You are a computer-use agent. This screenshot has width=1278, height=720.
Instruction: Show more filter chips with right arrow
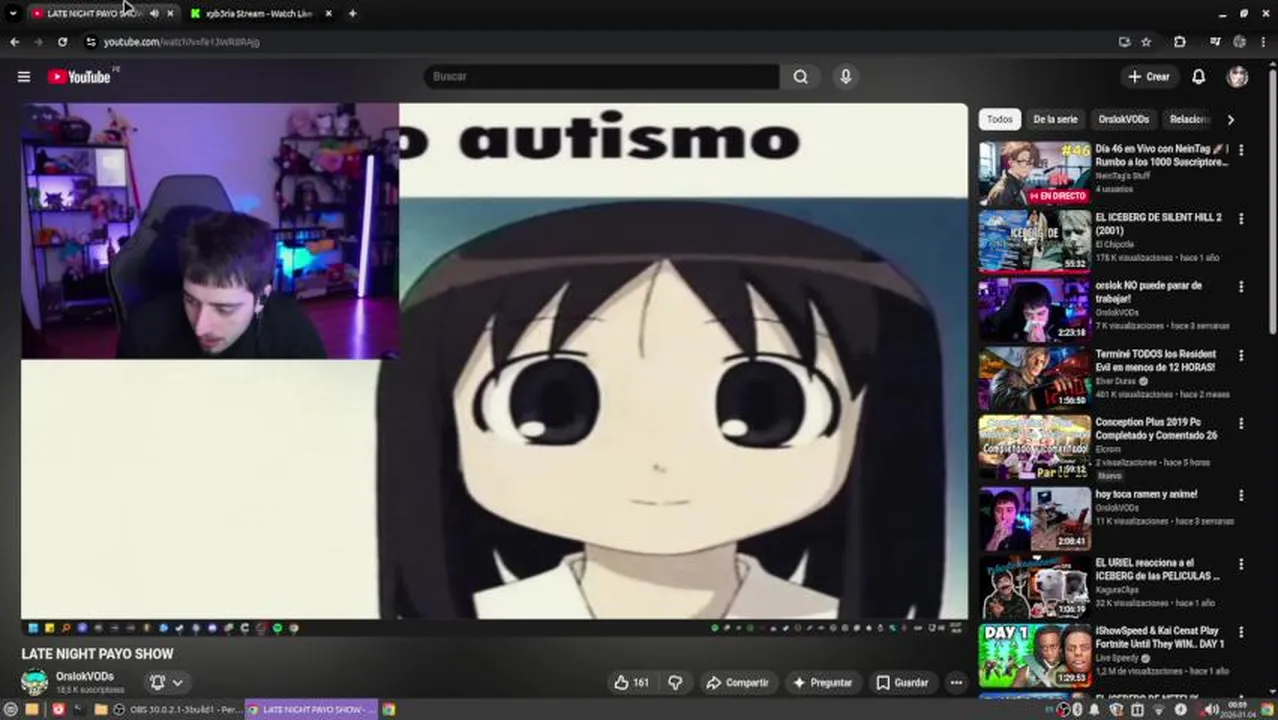point(1230,119)
